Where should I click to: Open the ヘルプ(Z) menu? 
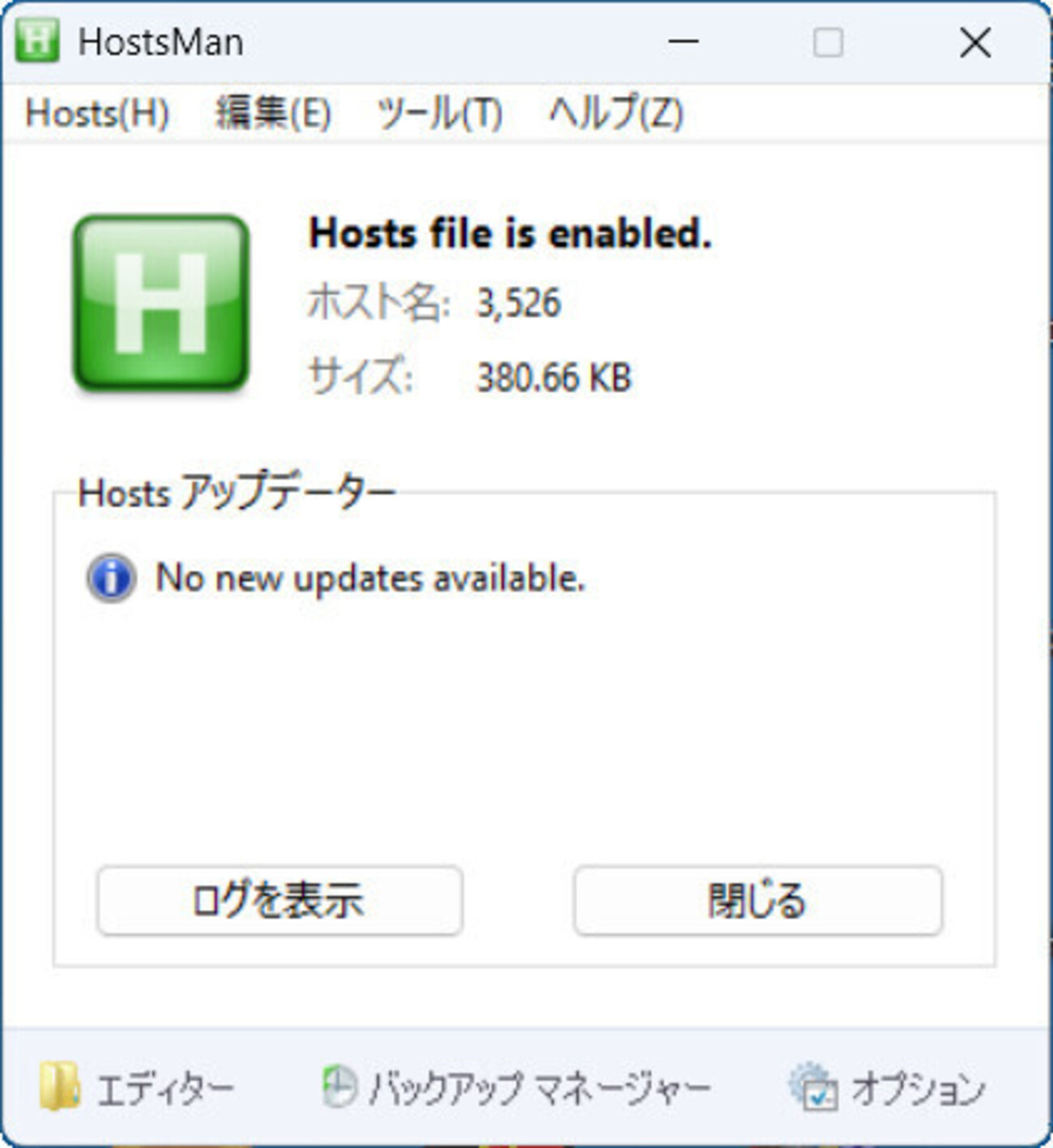click(x=616, y=113)
